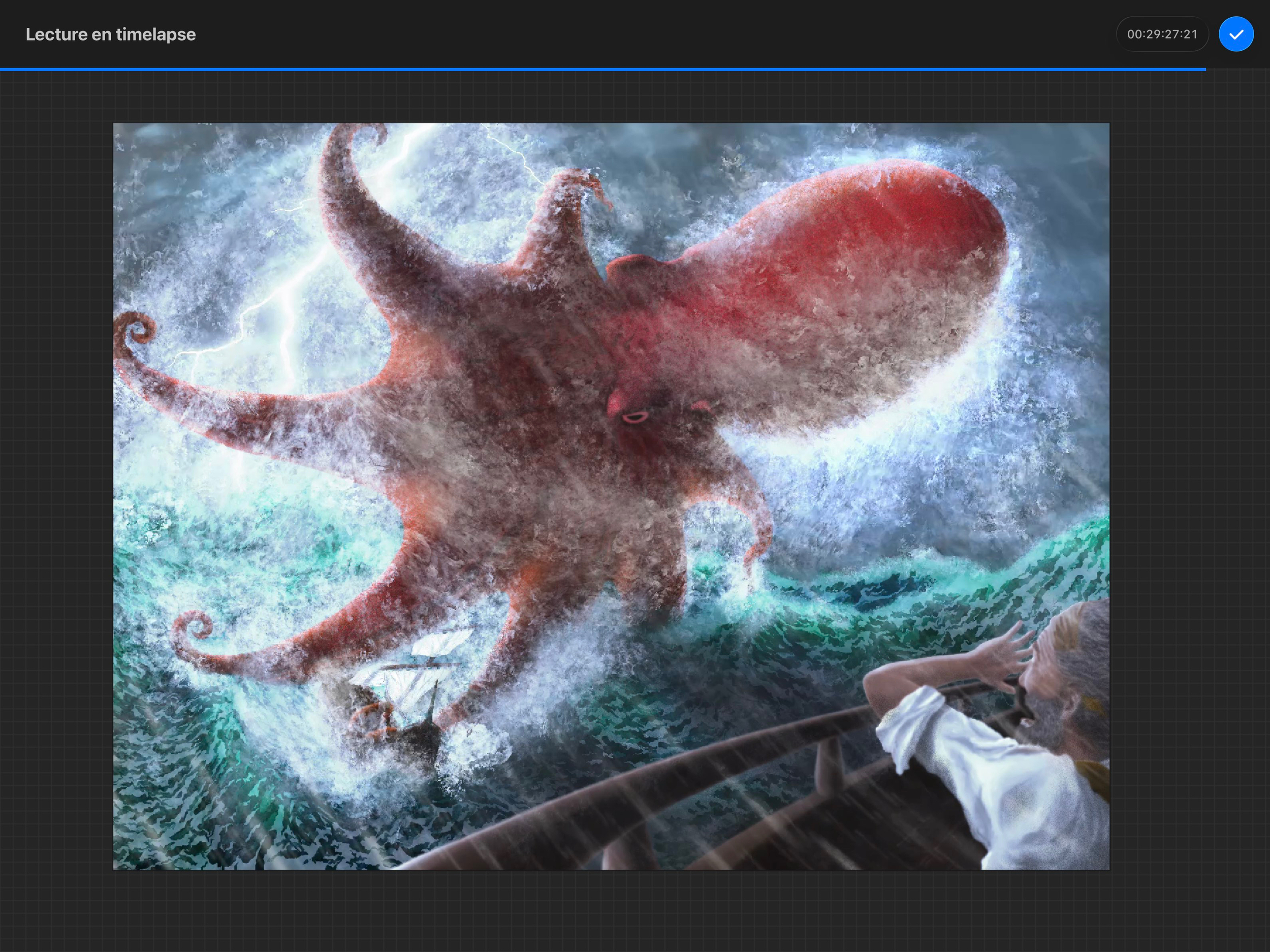Click the 00:29:27:21 timecode pill
Screen dimensions: 1270x952
click(1162, 35)
